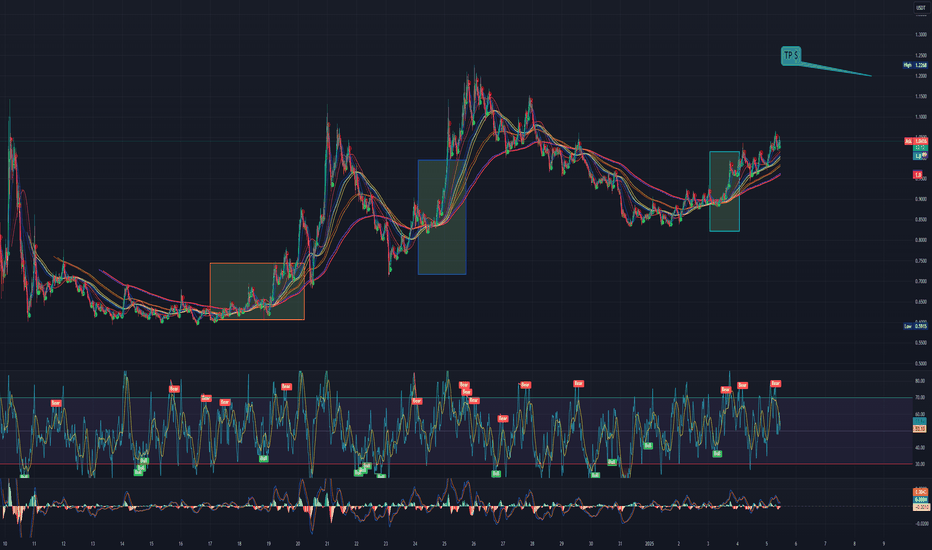Click the 40.00 level on oscillator scale

921,447
